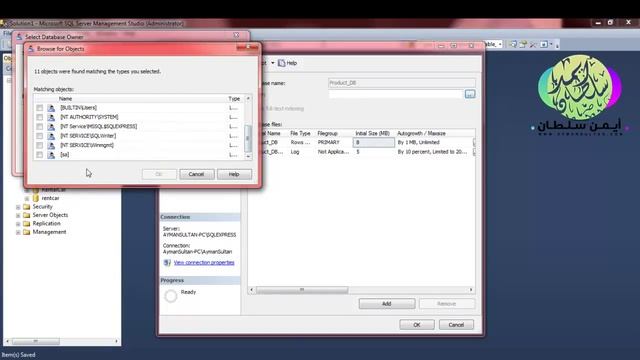The height and width of the screenshot is (360, 640).
Task: Click the Help icon in New Database toolbar
Action: (x=281, y=63)
